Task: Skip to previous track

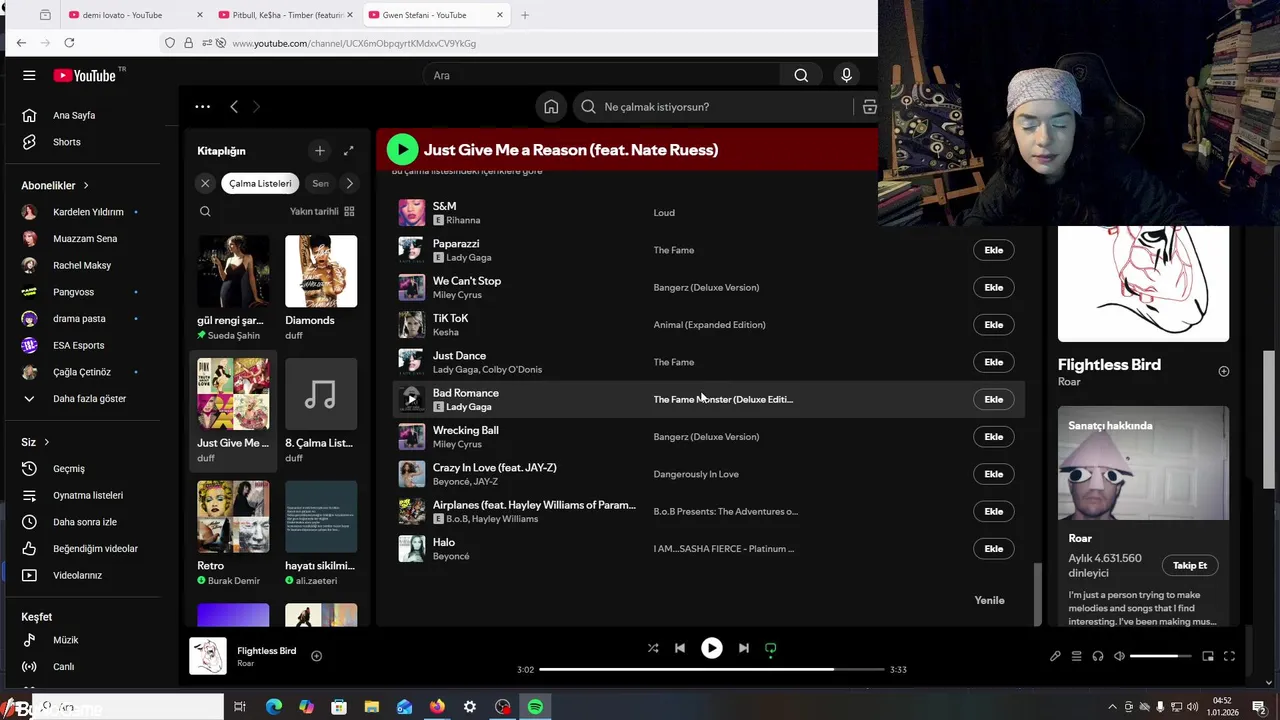Action: point(680,648)
